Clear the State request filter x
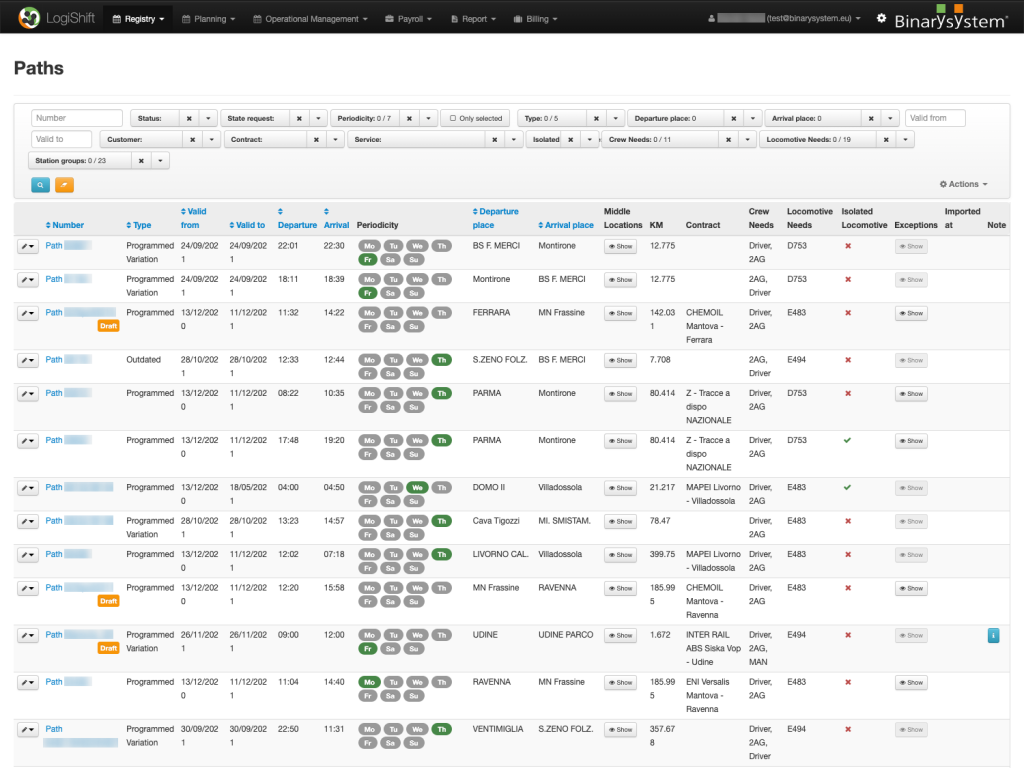This screenshot has width=1024, height=768. [299, 118]
